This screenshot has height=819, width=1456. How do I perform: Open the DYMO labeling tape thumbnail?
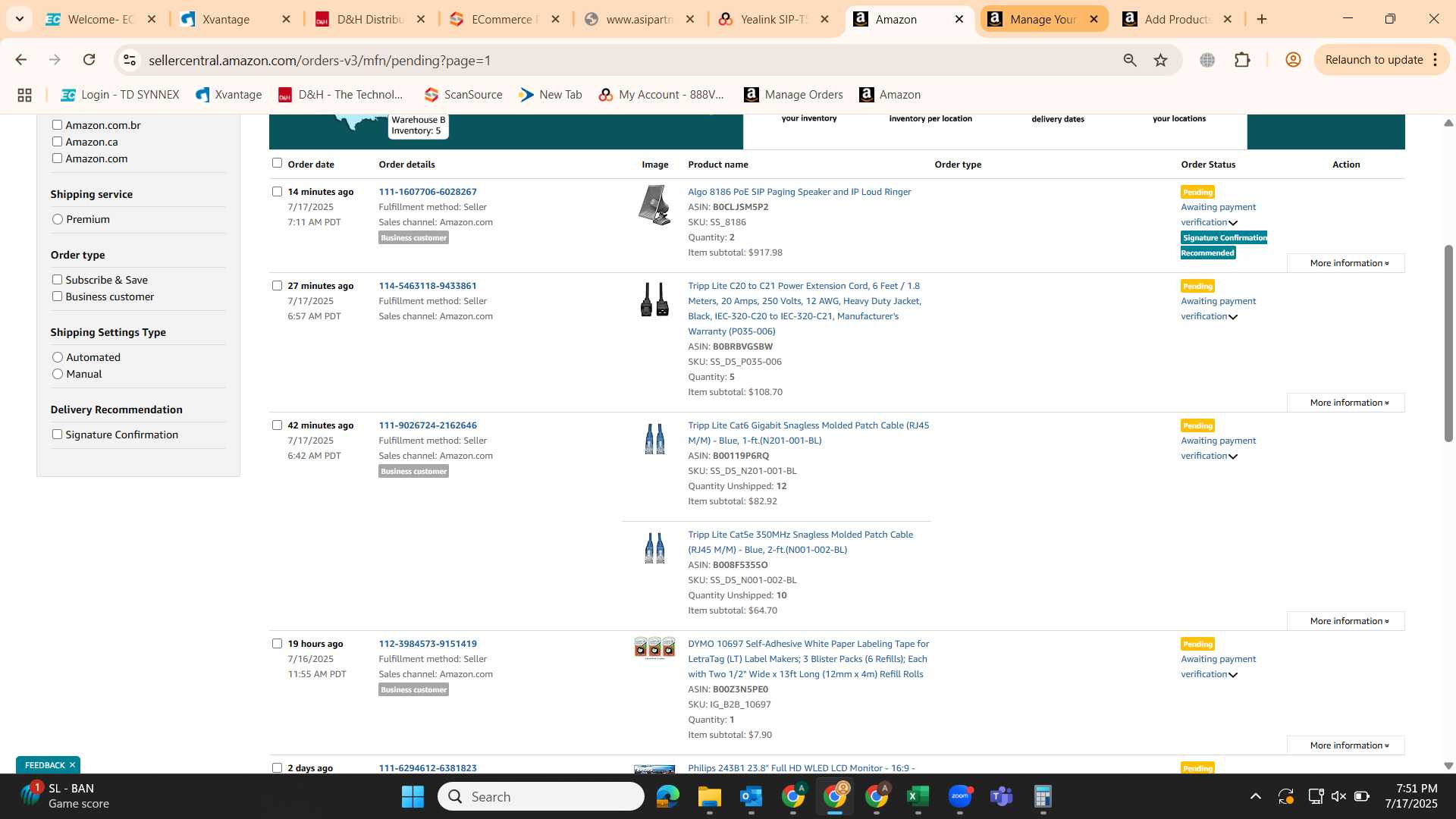click(654, 648)
